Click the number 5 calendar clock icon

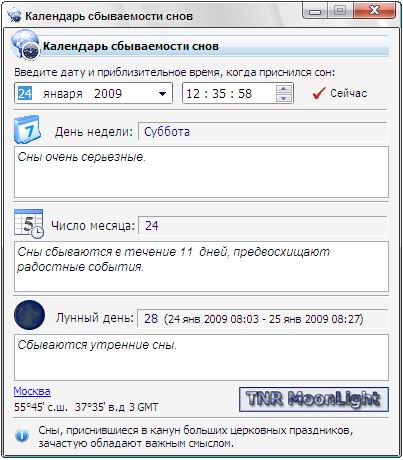29,224
